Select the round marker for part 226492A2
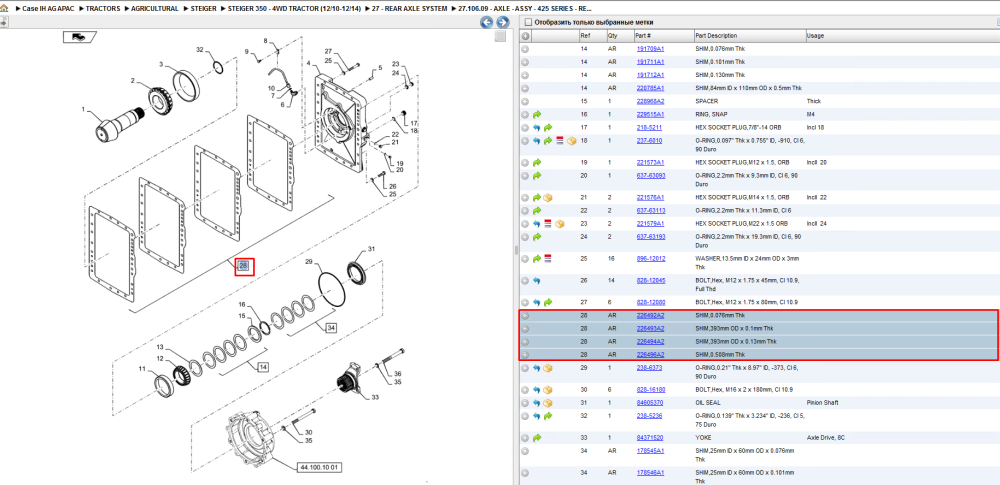 pyautogui.click(x=526, y=316)
